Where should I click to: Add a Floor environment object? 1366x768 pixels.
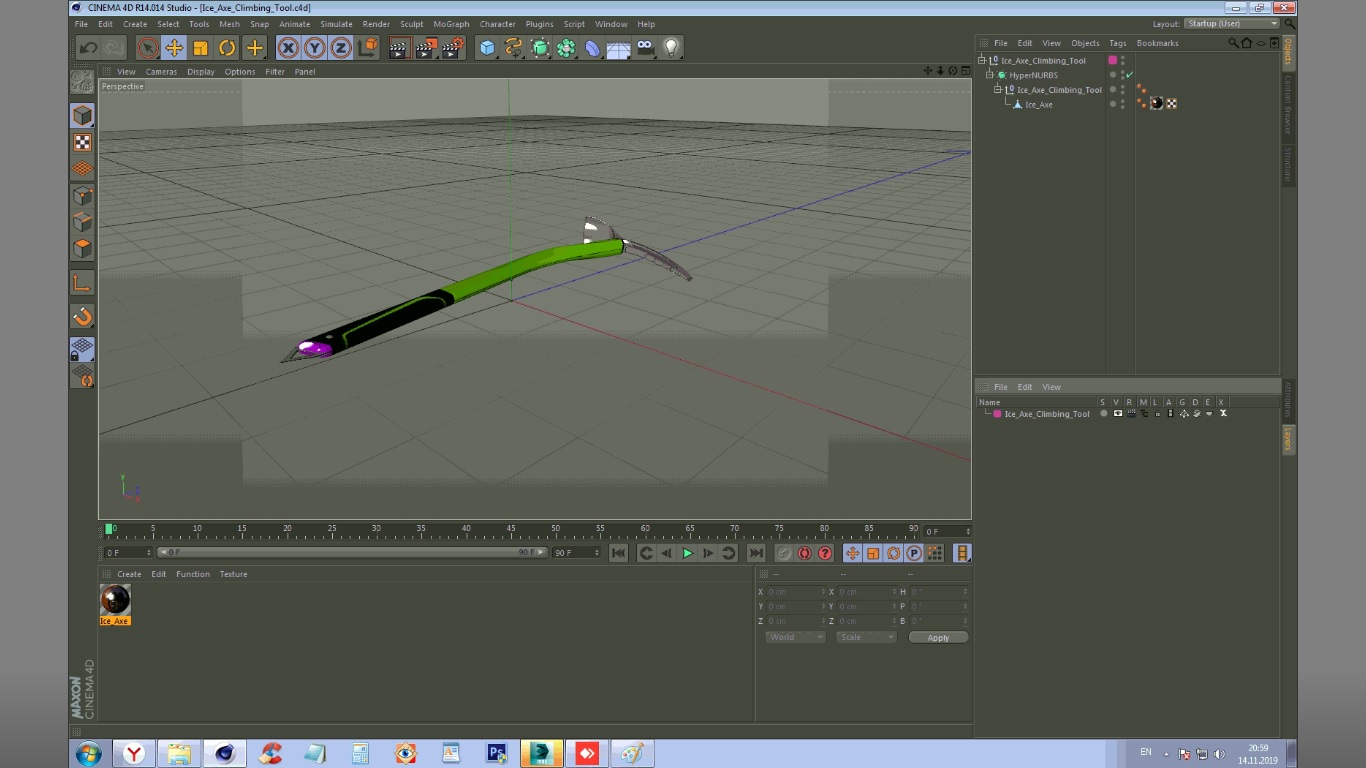[619, 47]
